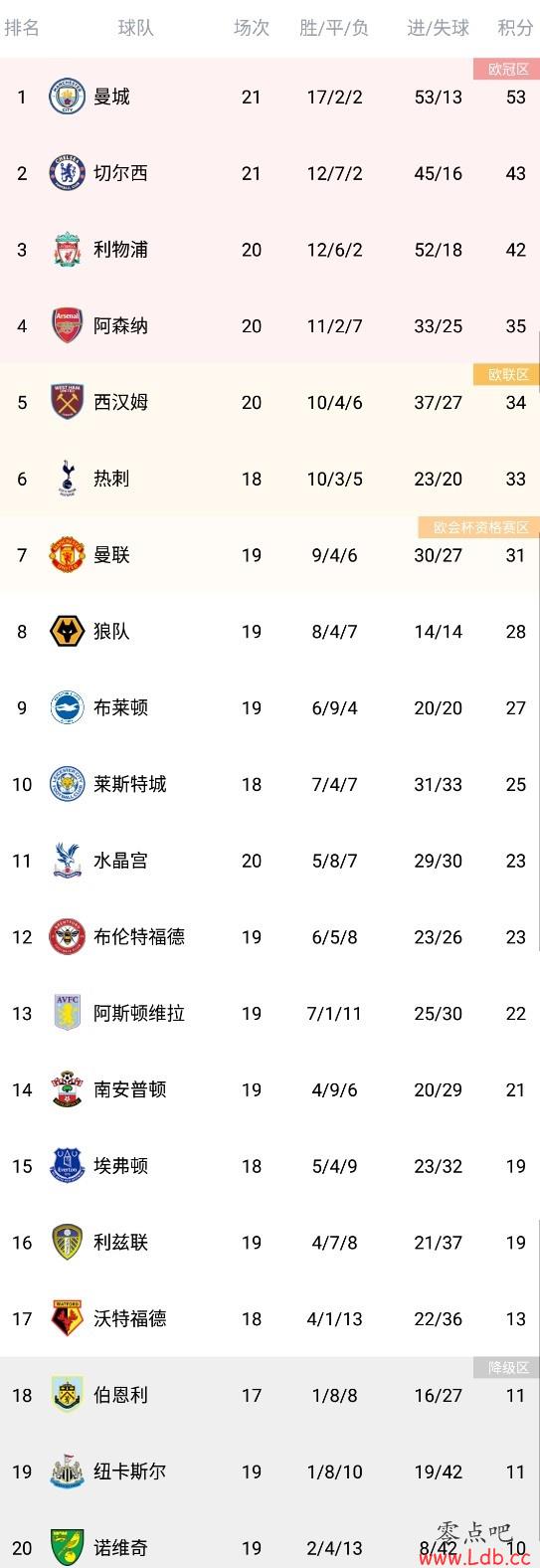Tap the Wolves wolf-head logo

(x=68, y=632)
